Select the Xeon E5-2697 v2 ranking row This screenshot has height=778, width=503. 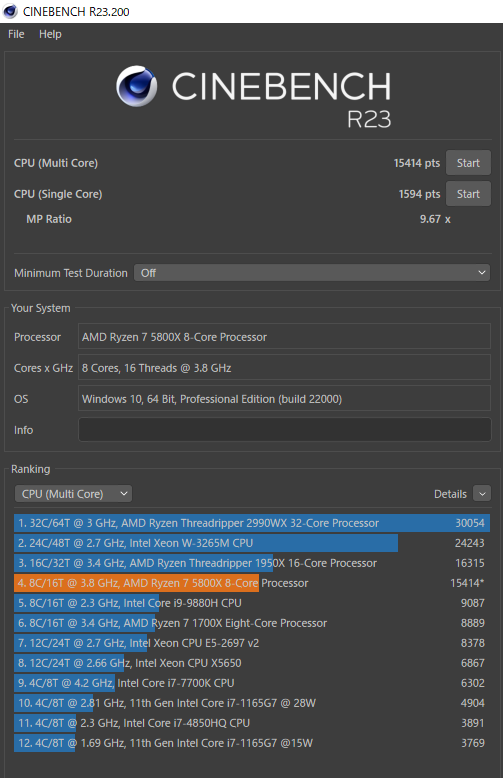pos(252,643)
